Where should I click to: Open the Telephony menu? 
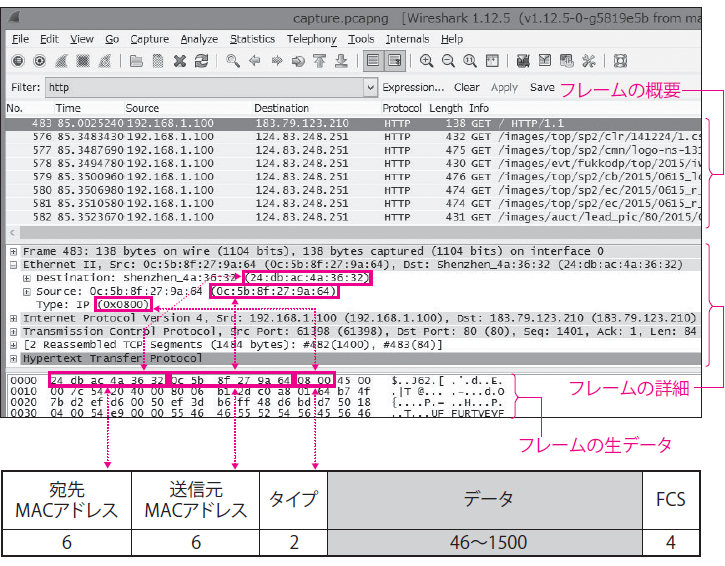pos(312,39)
